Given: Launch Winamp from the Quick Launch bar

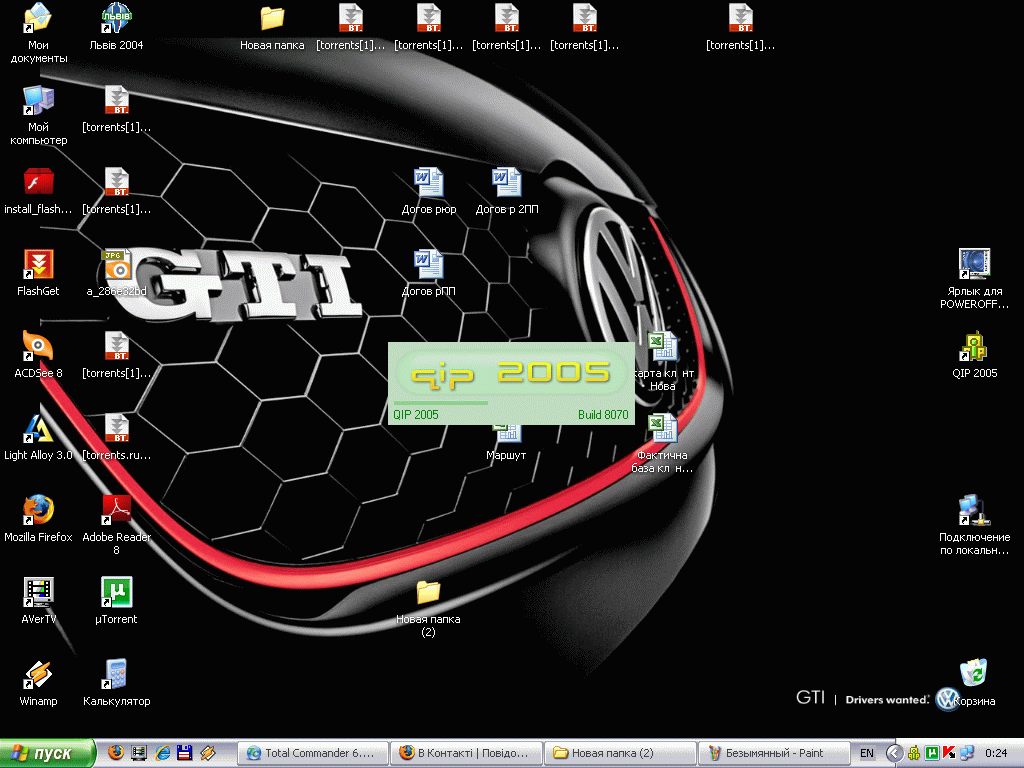Looking at the screenshot, I should (x=208, y=753).
